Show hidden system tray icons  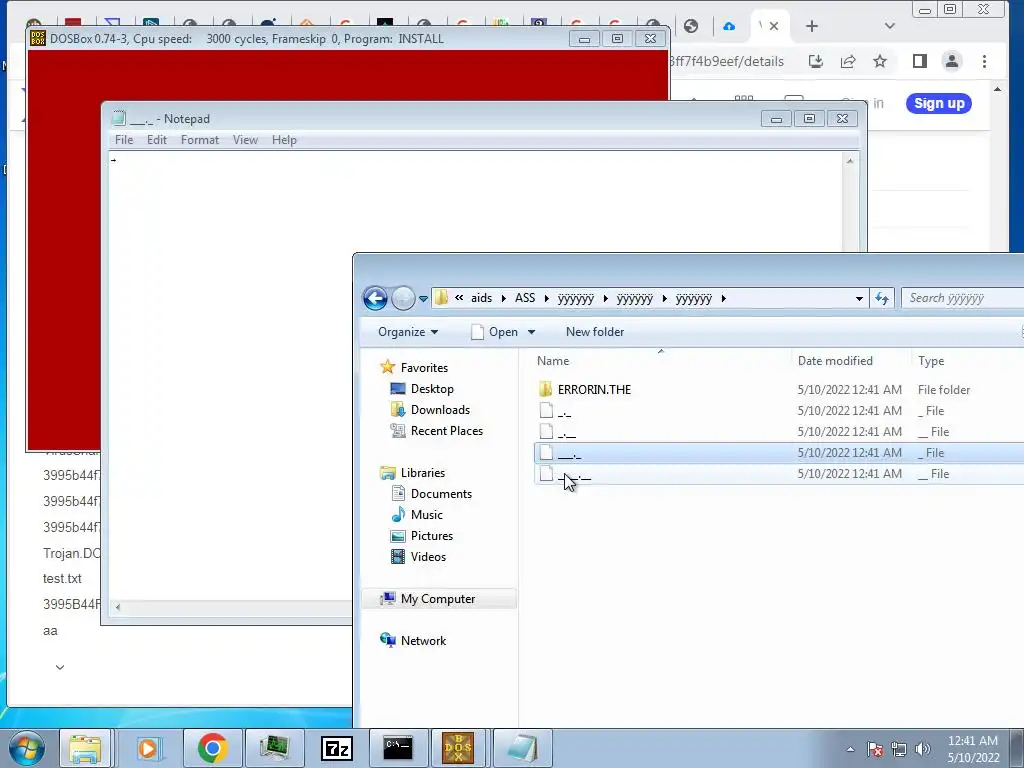(x=850, y=749)
